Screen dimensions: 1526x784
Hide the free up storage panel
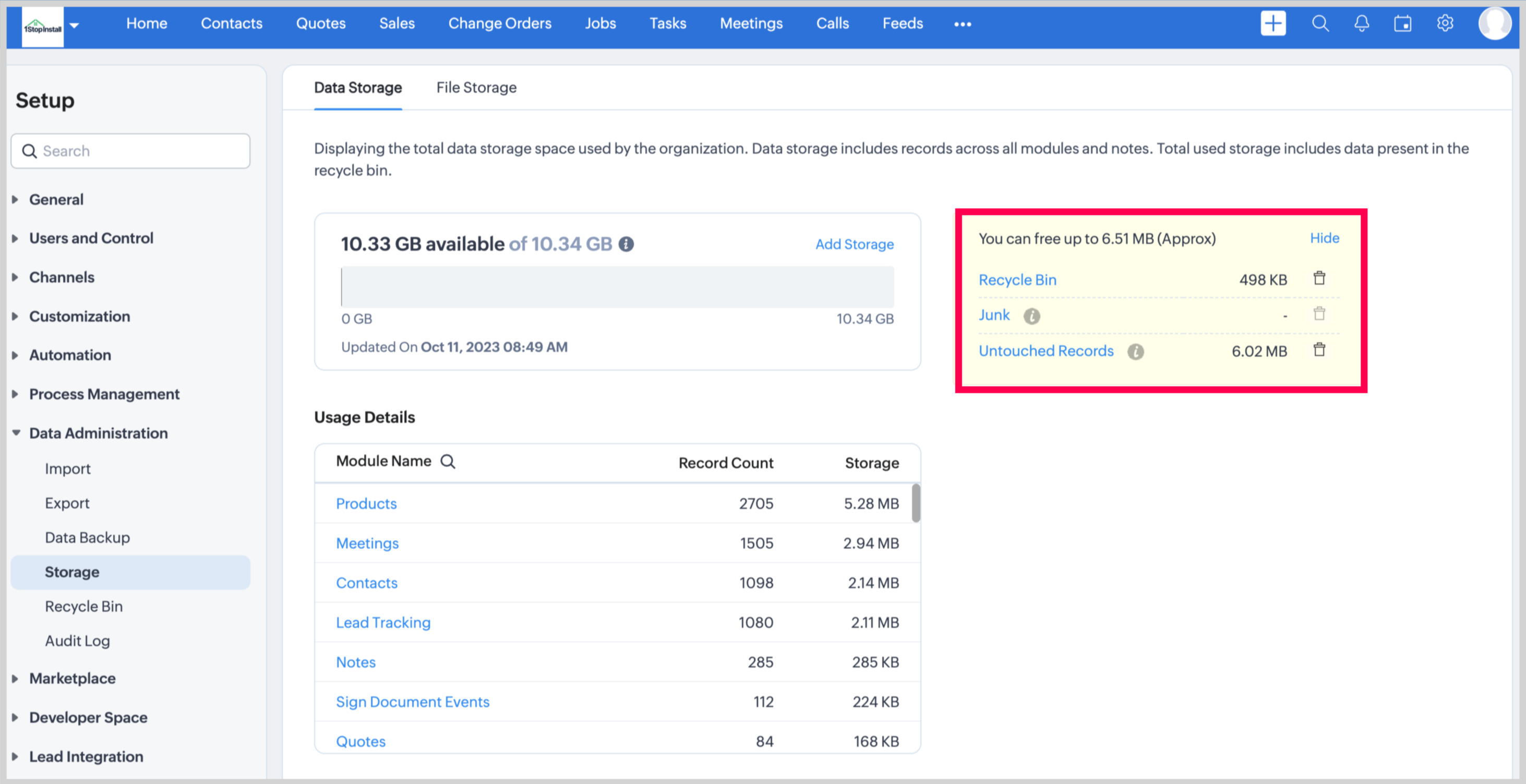[1324, 238]
